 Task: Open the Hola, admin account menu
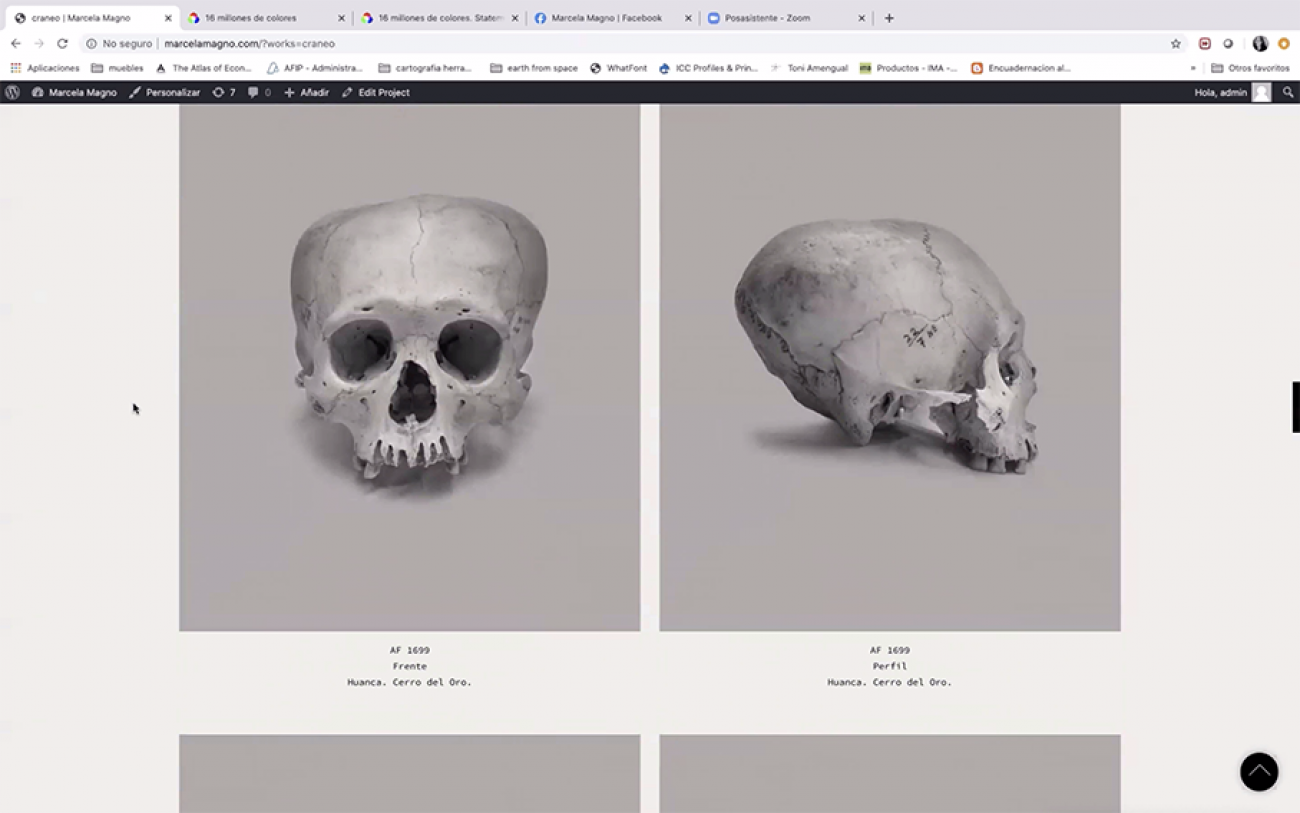point(1232,92)
